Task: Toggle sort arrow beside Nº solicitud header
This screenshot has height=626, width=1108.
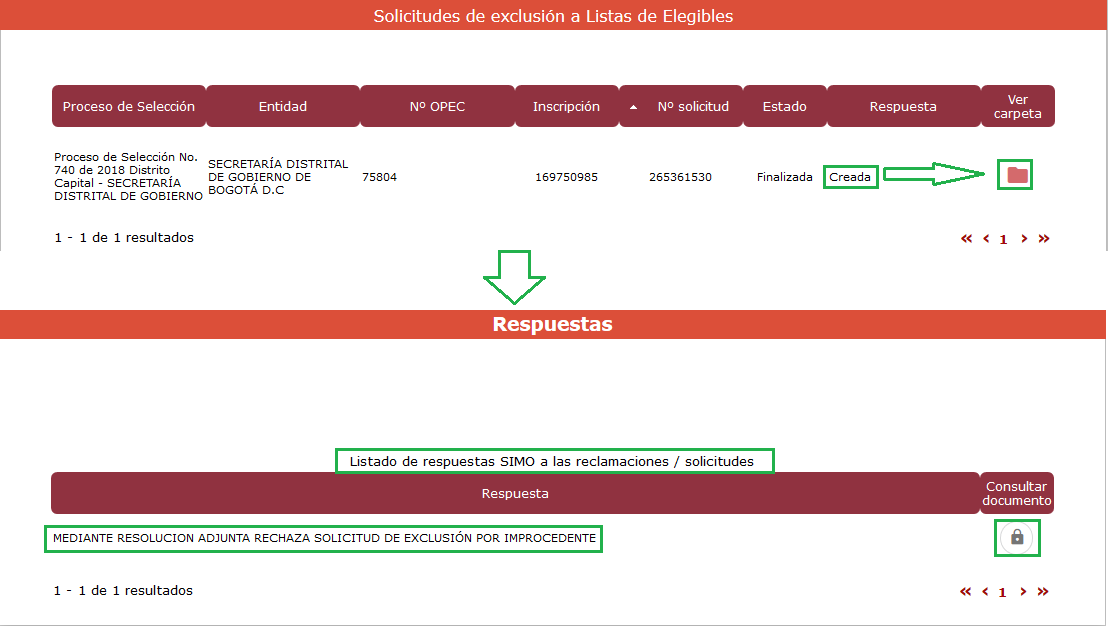Action: coord(633,107)
